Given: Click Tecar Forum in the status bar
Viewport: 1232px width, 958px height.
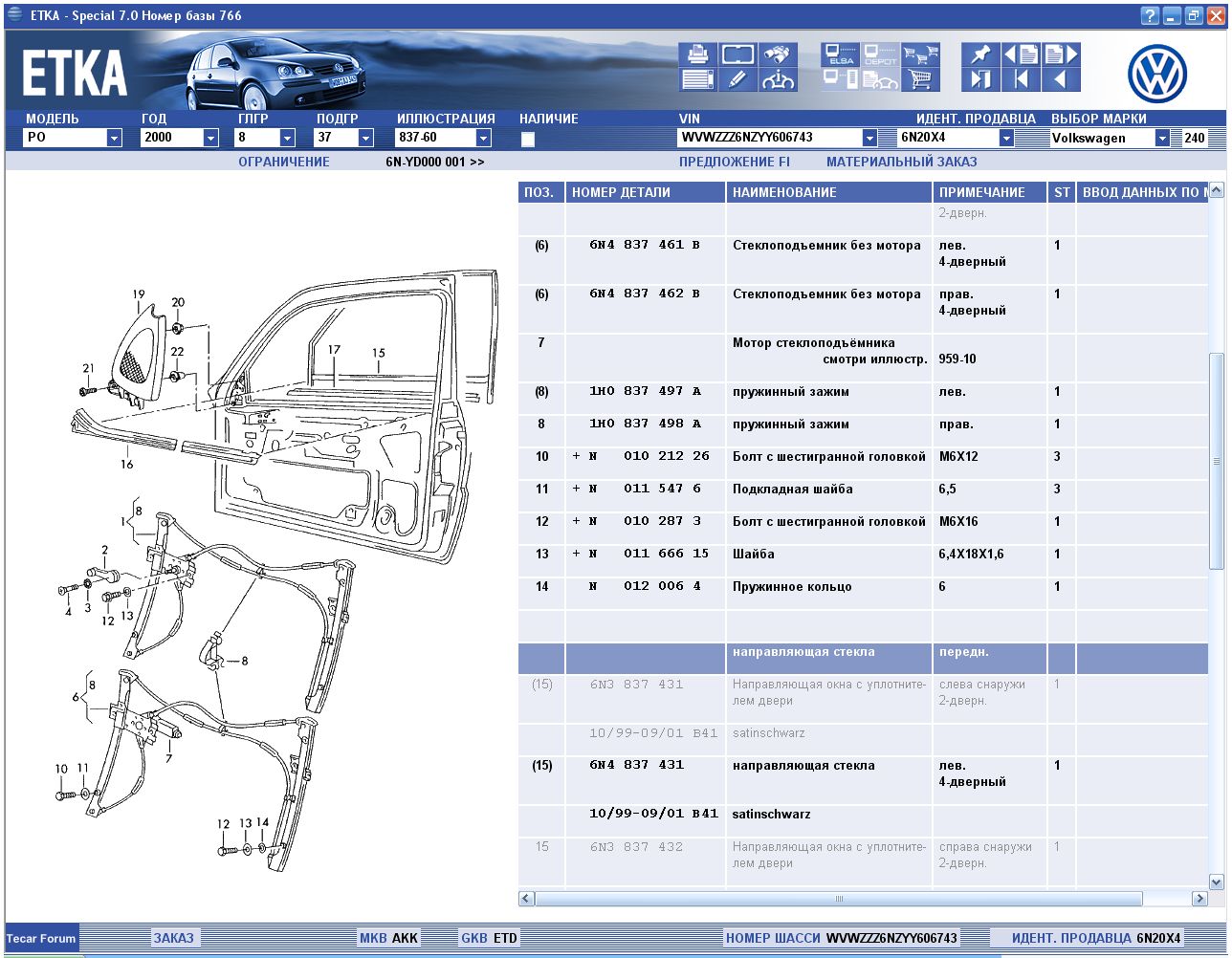Looking at the screenshot, I should click(41, 938).
